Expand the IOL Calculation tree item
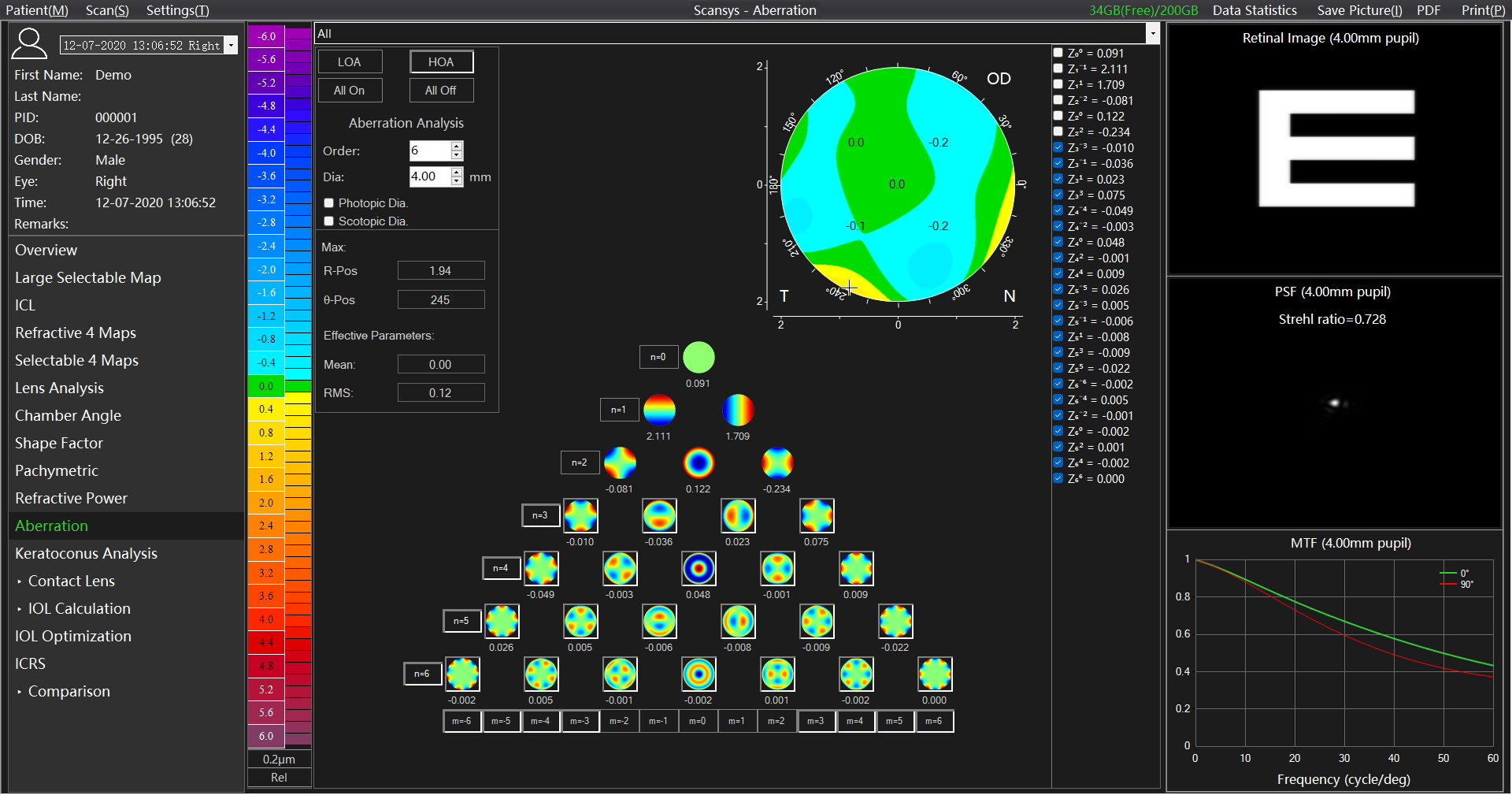The image size is (1512, 795). click(19, 609)
